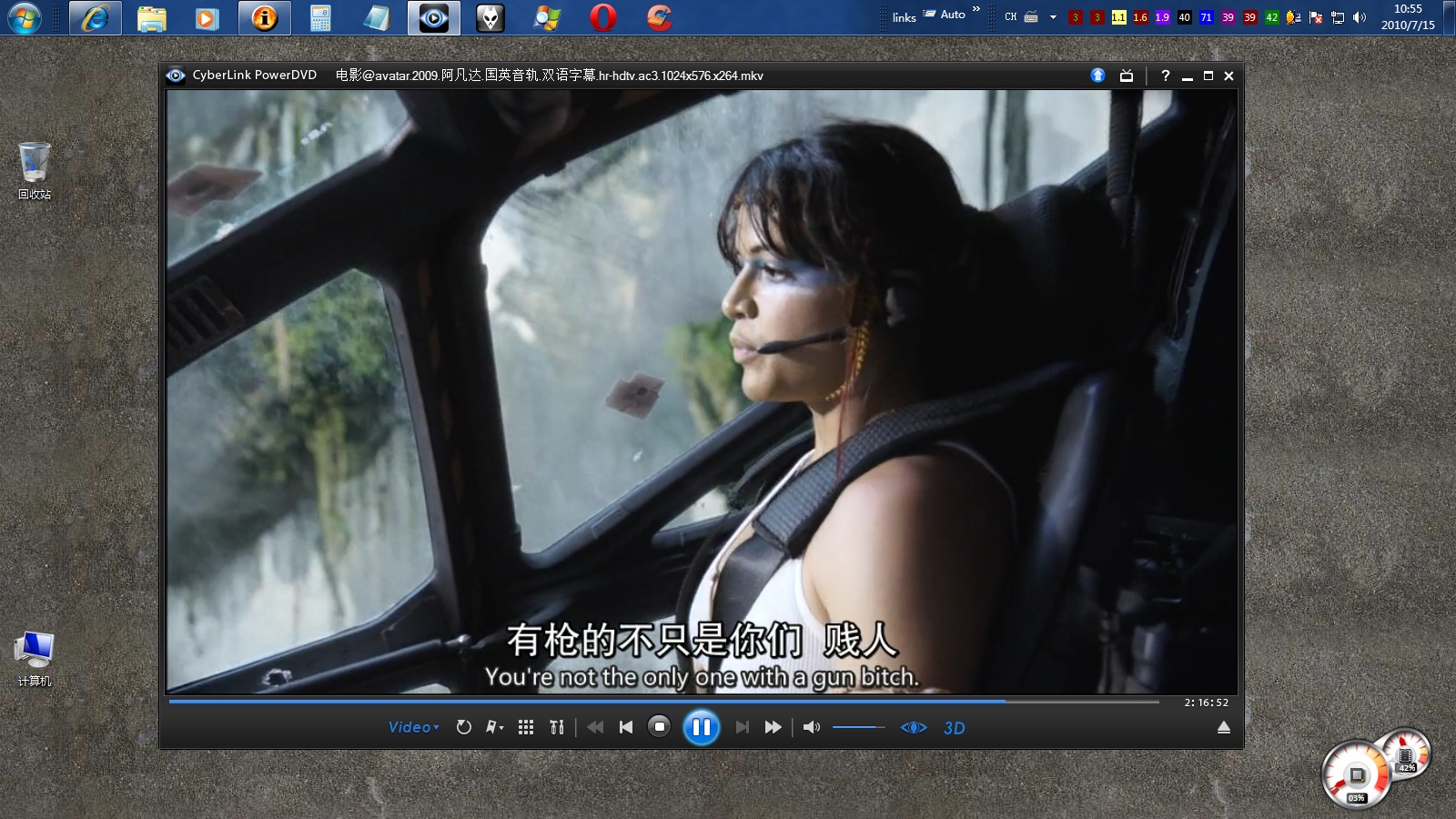Click the memory meter gadget showing 42%
This screenshot has width=1456, height=819.
tap(1406, 753)
